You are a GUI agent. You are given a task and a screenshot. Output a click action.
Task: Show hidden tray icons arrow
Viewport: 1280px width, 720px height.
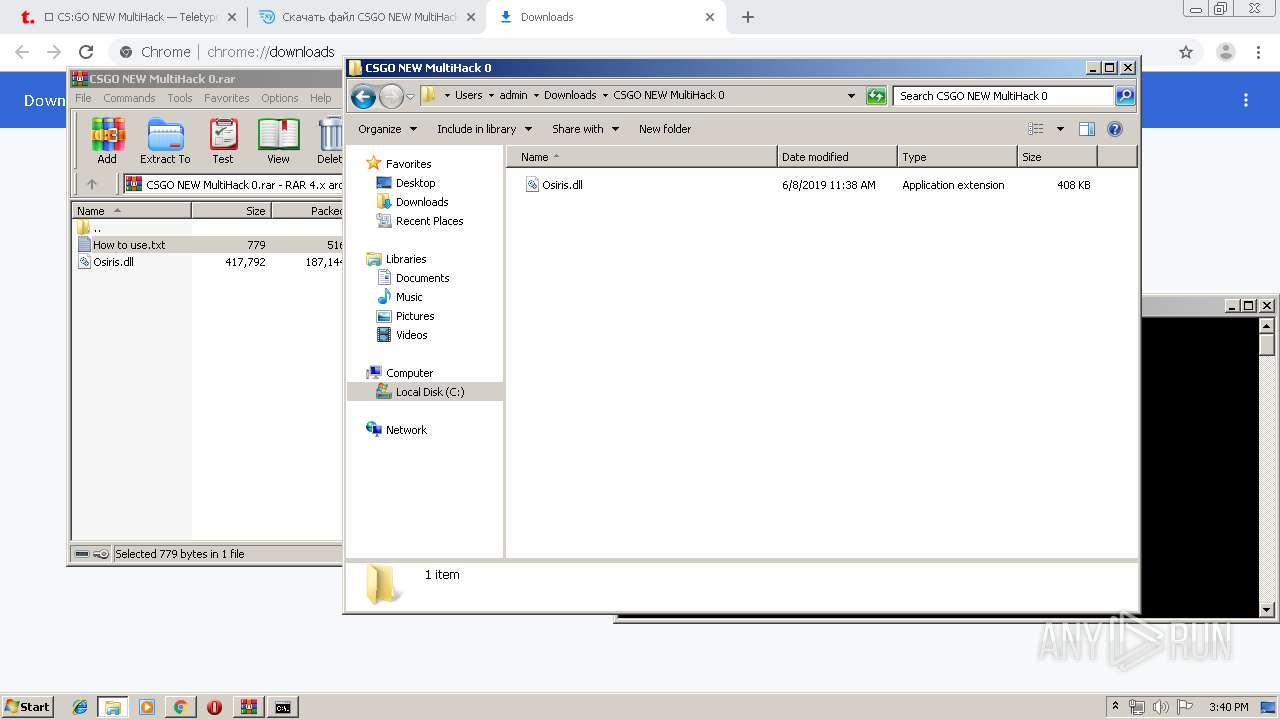[1116, 707]
